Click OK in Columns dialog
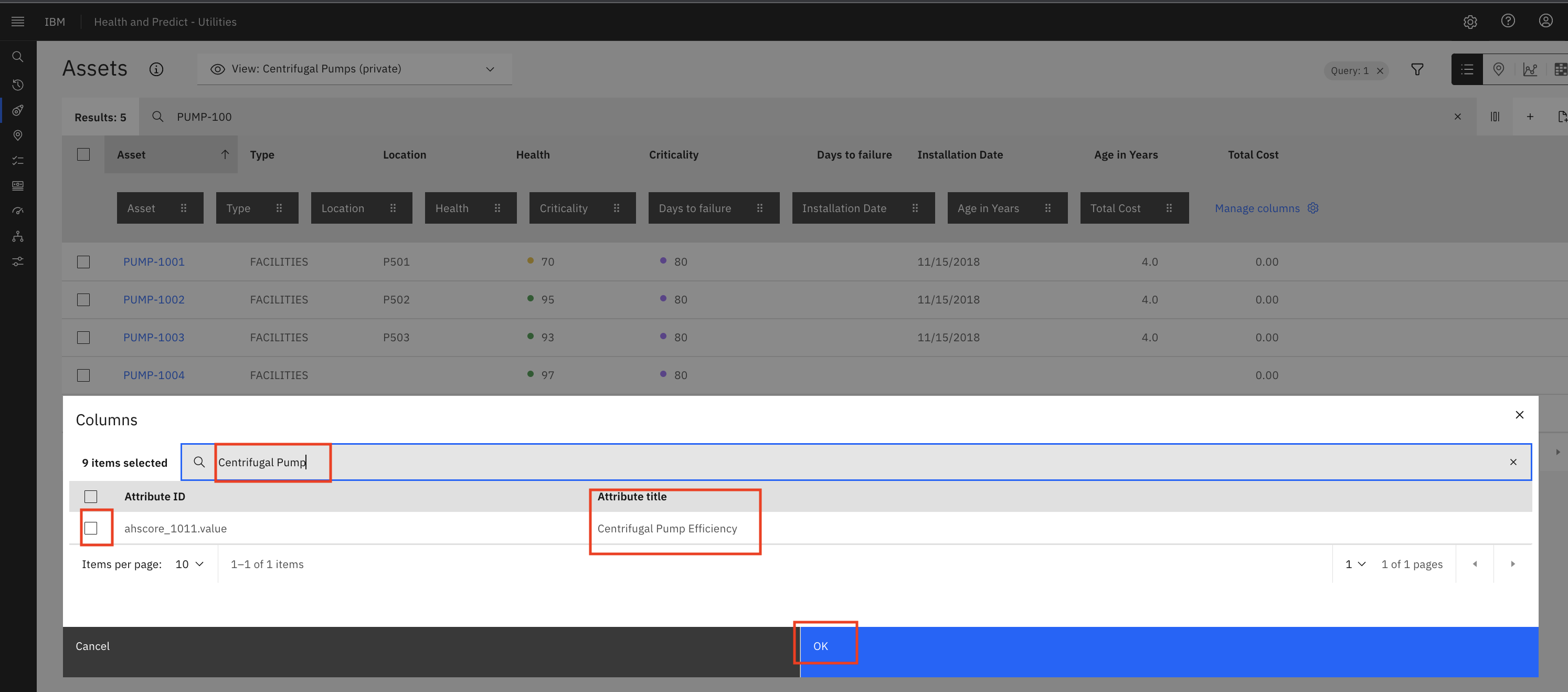This screenshot has height=692, width=1568. (1169, 652)
